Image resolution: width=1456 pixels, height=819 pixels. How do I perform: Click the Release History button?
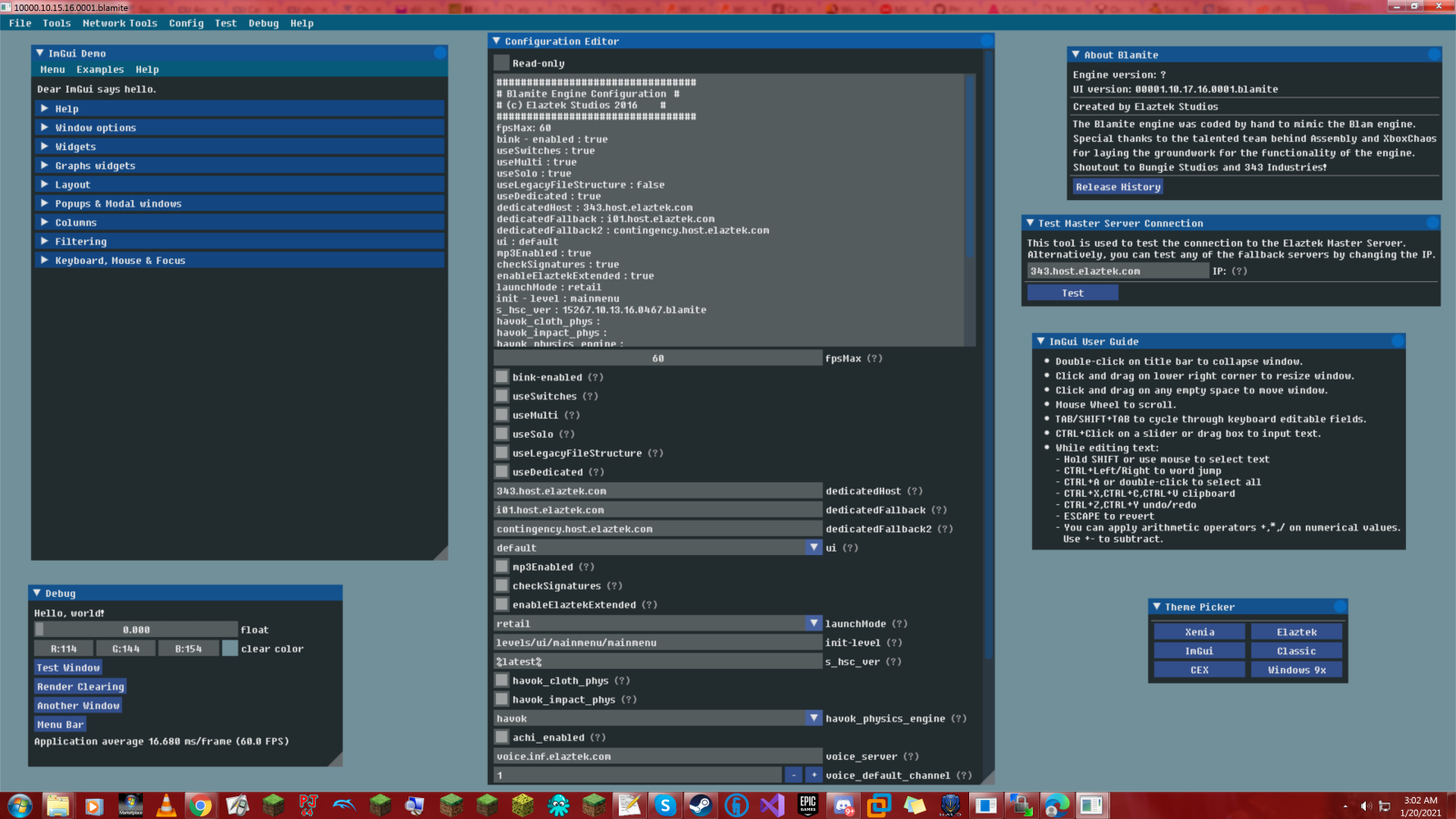pyautogui.click(x=1117, y=187)
